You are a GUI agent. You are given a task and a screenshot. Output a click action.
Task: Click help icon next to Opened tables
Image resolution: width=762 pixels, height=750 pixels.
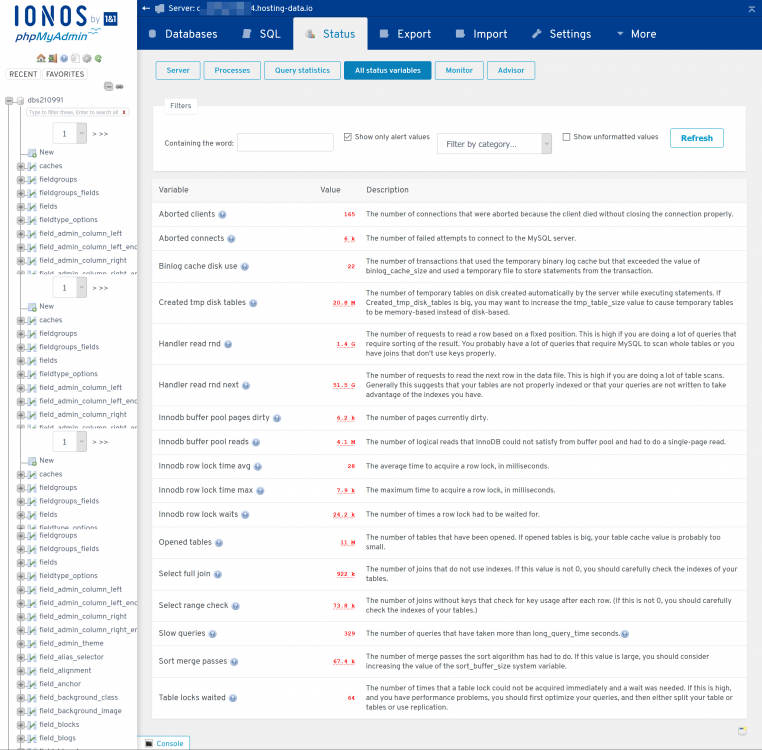click(219, 543)
